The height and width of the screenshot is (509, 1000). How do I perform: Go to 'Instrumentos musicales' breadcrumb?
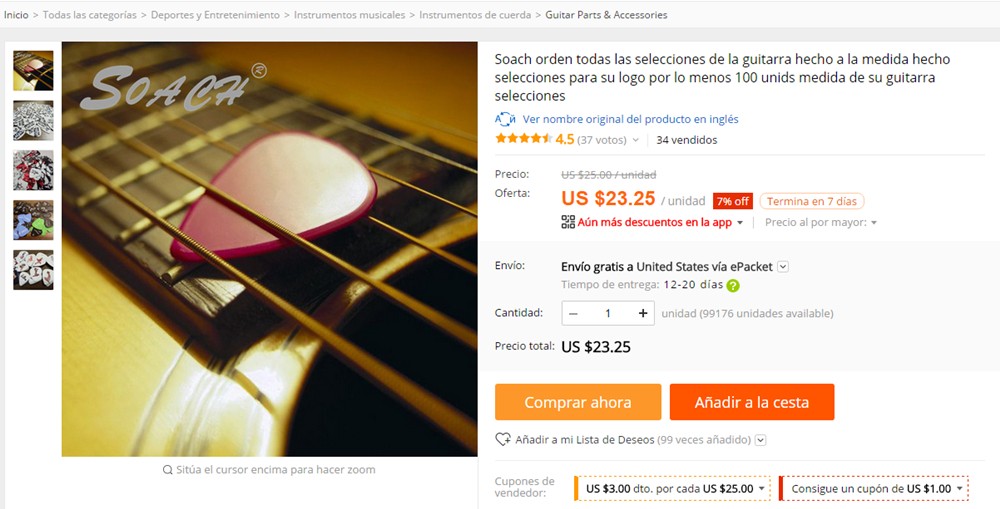350,15
